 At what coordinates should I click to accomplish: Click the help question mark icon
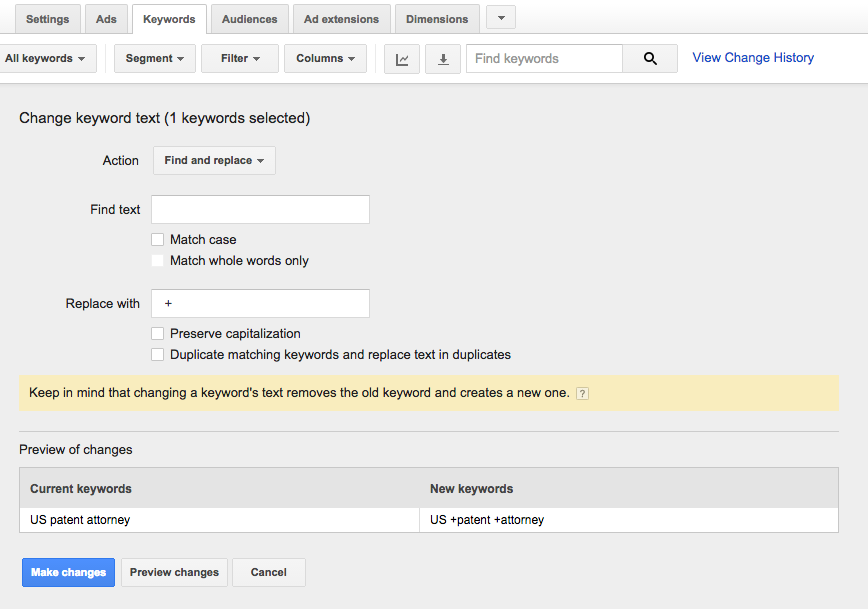coord(582,394)
